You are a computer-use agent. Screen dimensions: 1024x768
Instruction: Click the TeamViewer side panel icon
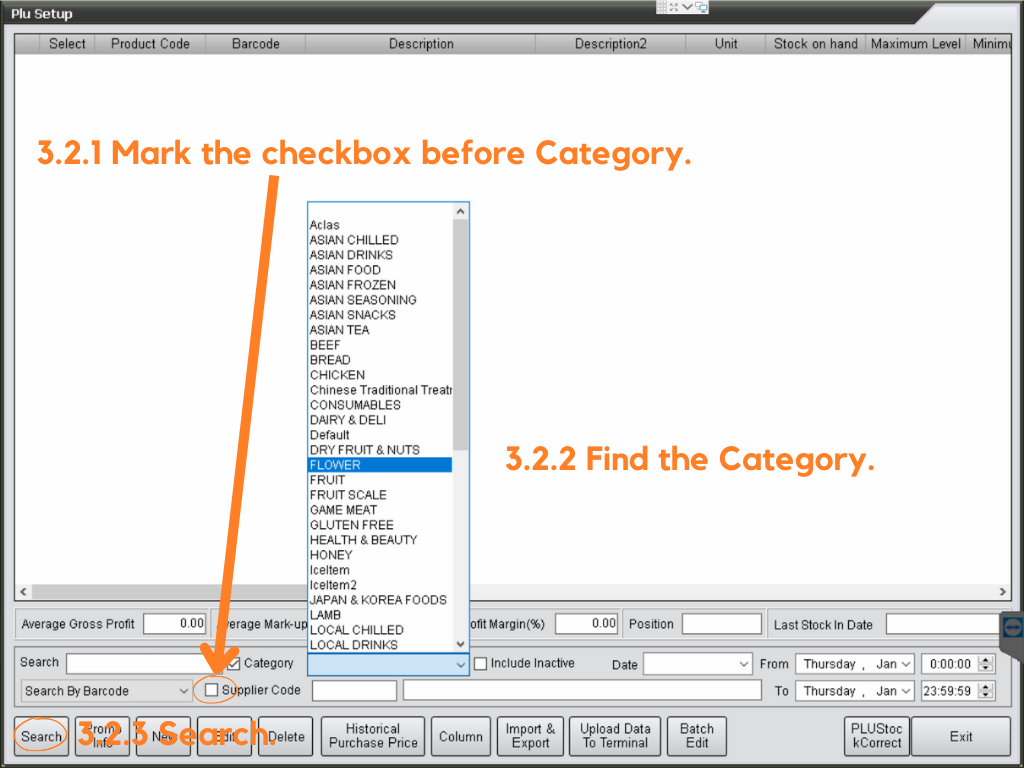[1012, 627]
